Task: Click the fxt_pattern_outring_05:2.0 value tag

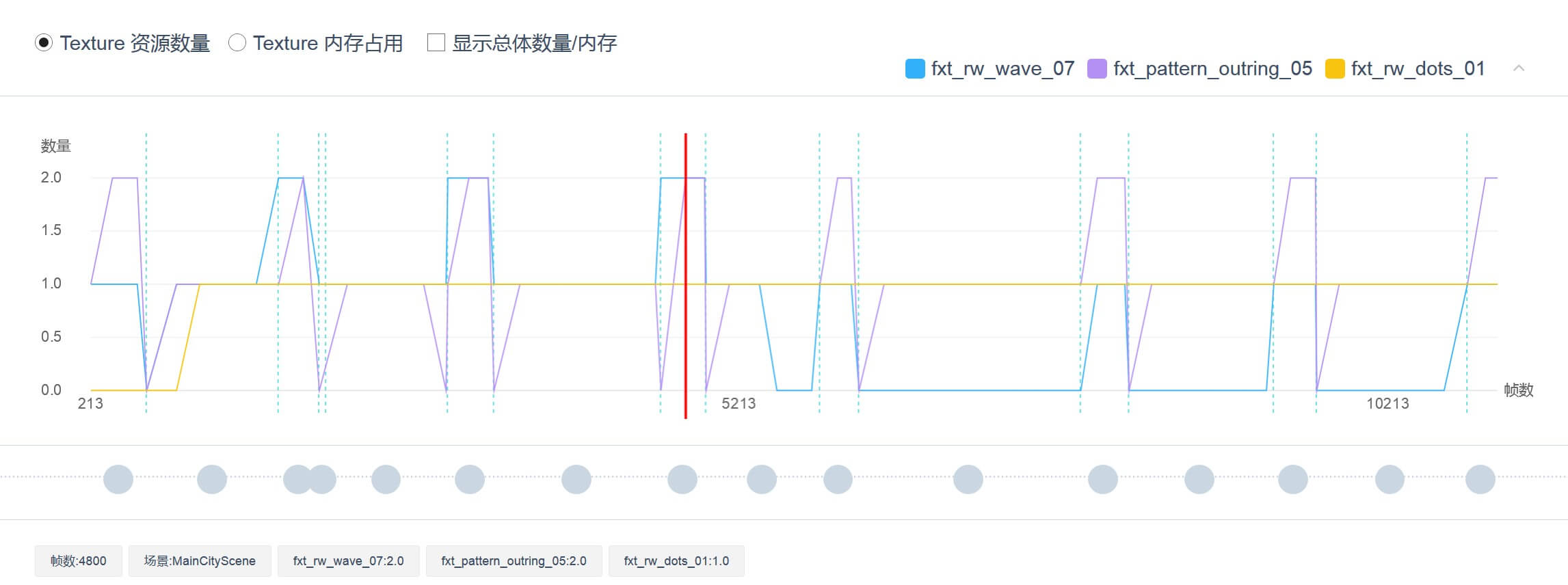Action: [514, 561]
